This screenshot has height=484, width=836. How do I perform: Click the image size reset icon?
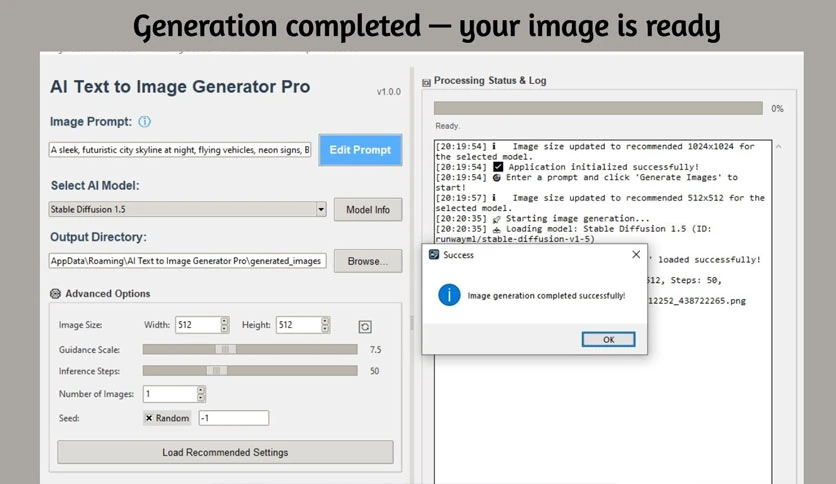coord(365,327)
